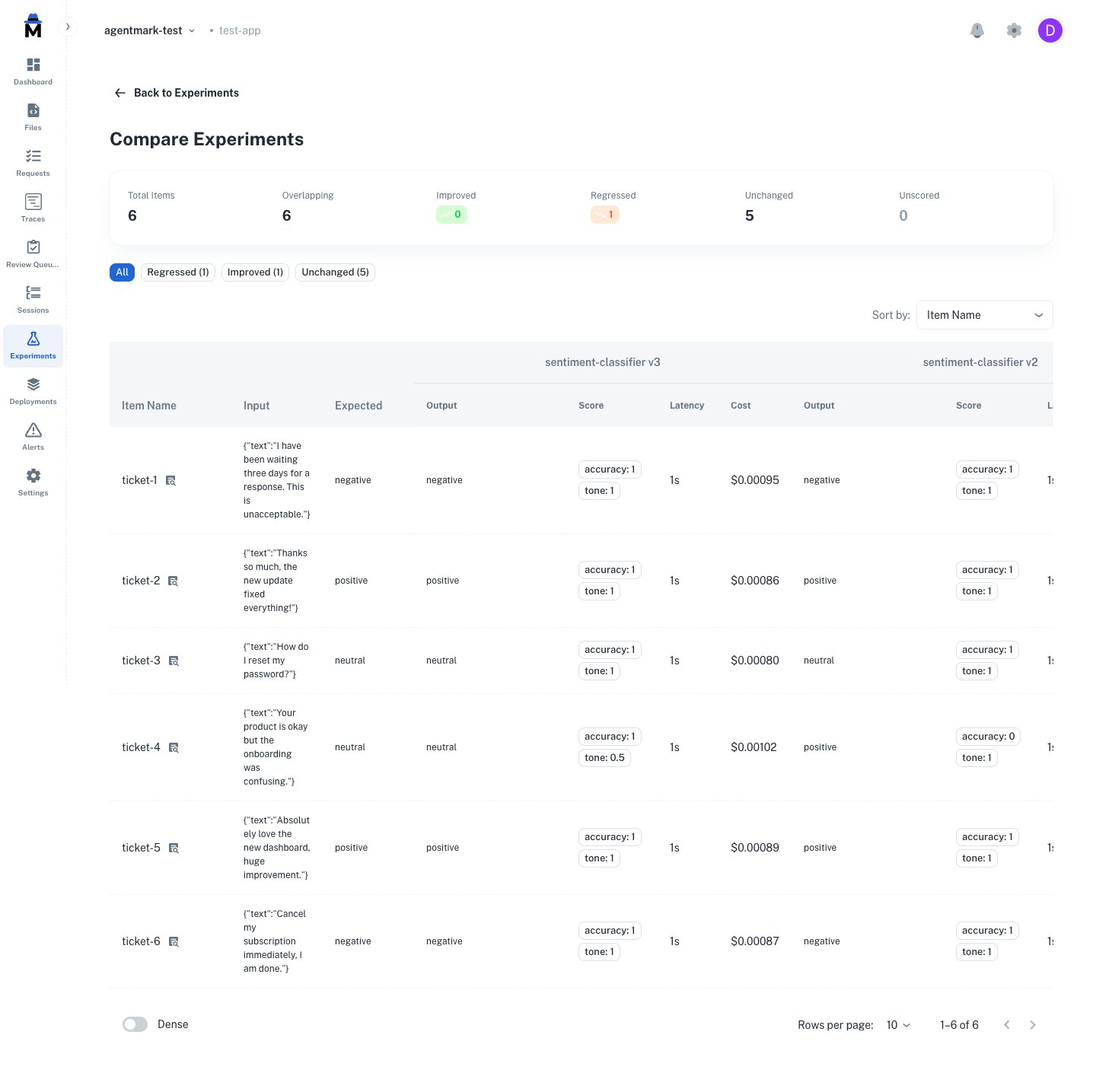This screenshot has width=1096, height=1092.
Task: Select the All filter tab
Action: click(x=122, y=272)
